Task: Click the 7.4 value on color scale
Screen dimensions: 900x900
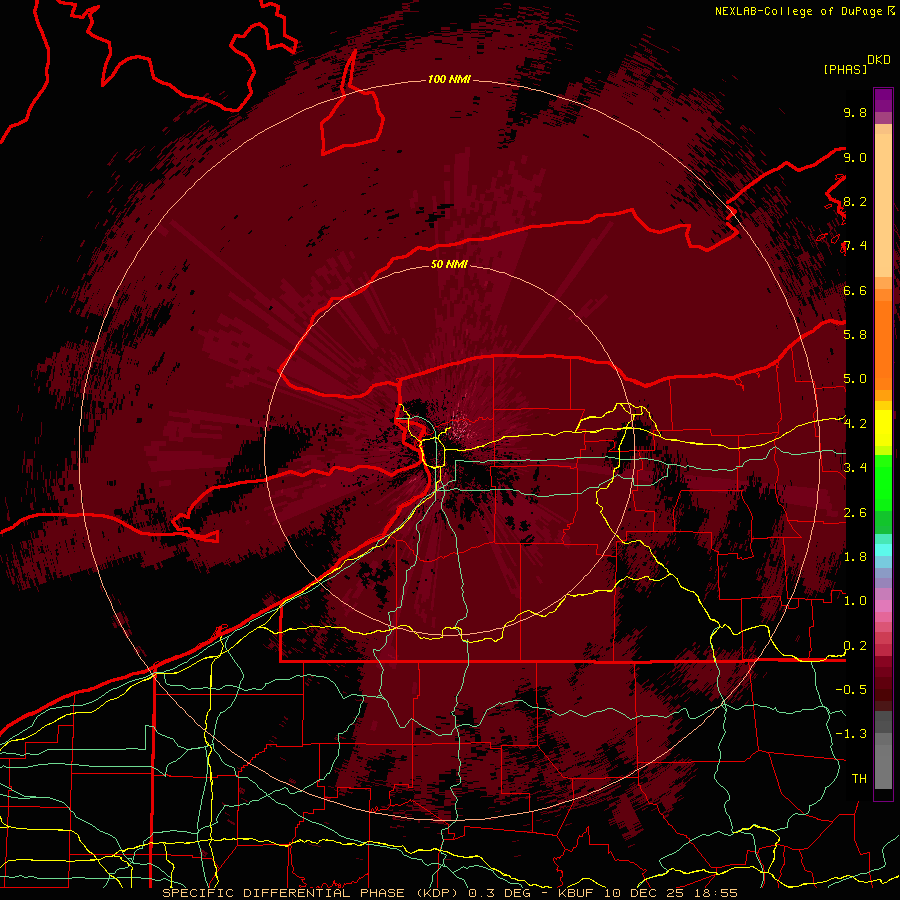Action: (x=855, y=246)
